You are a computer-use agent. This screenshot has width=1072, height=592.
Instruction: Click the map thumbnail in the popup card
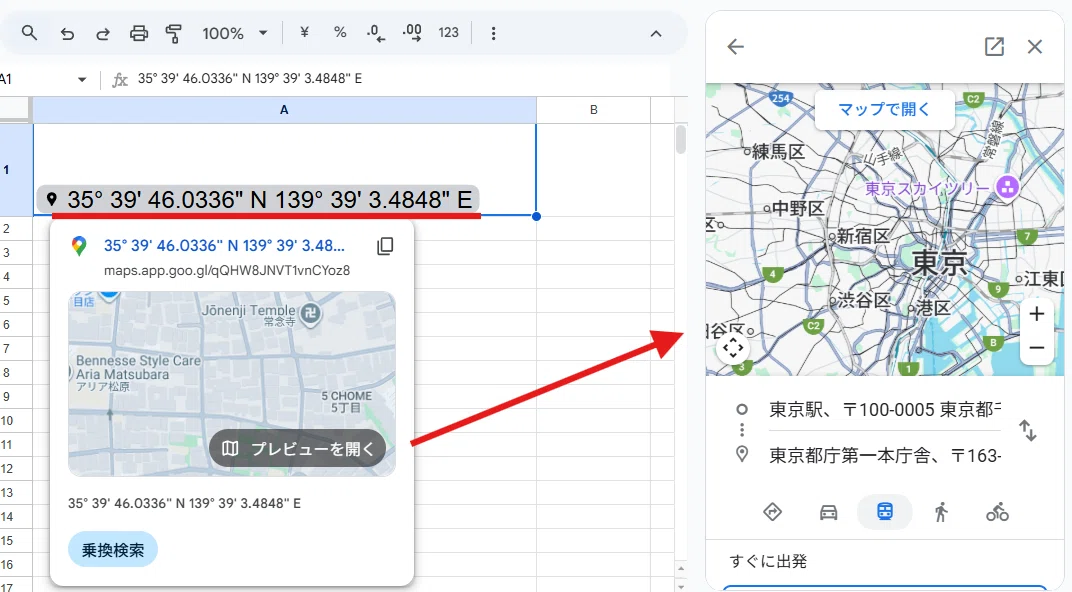[232, 384]
